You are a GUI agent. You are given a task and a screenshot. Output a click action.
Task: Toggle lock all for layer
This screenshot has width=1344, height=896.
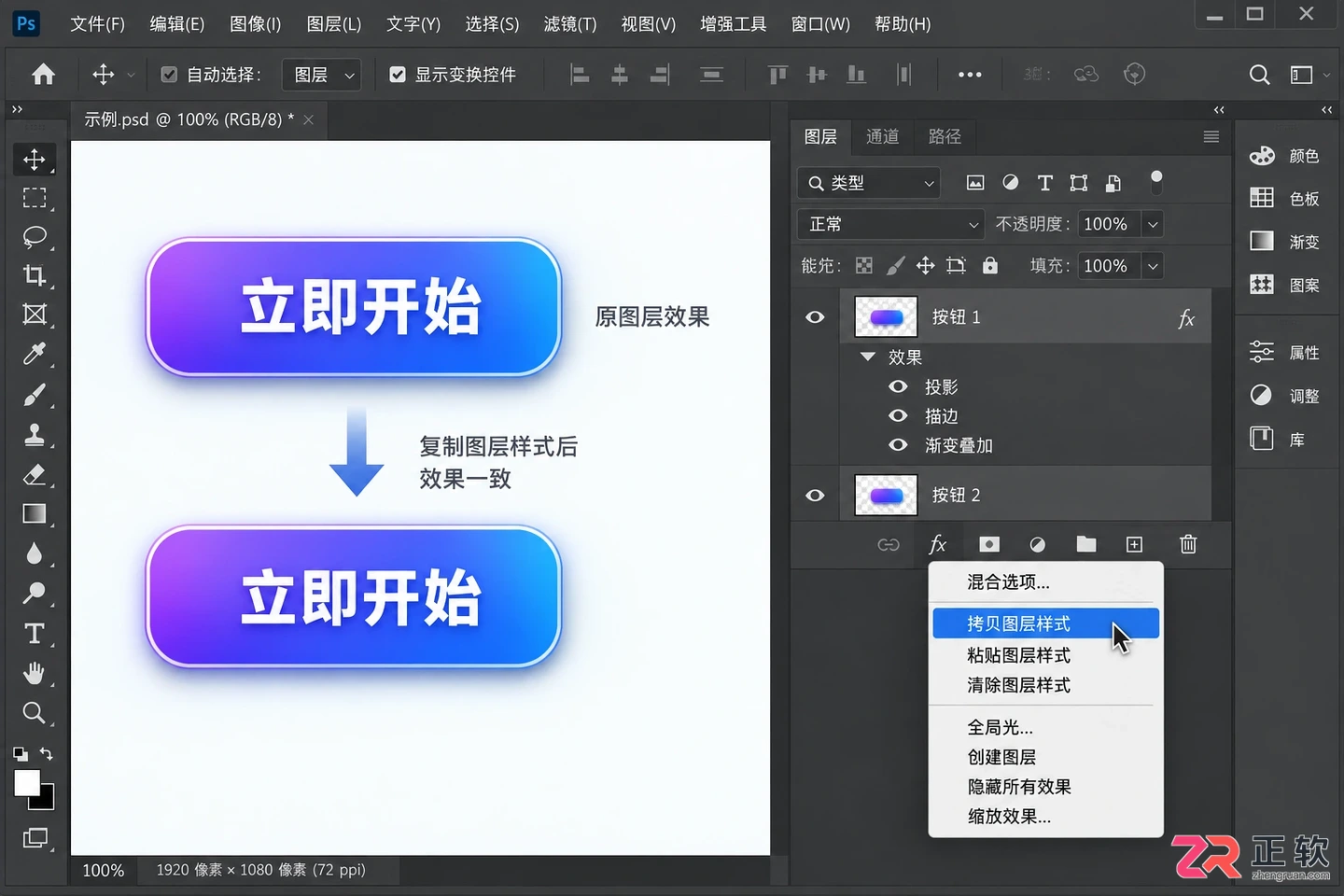coord(990,266)
